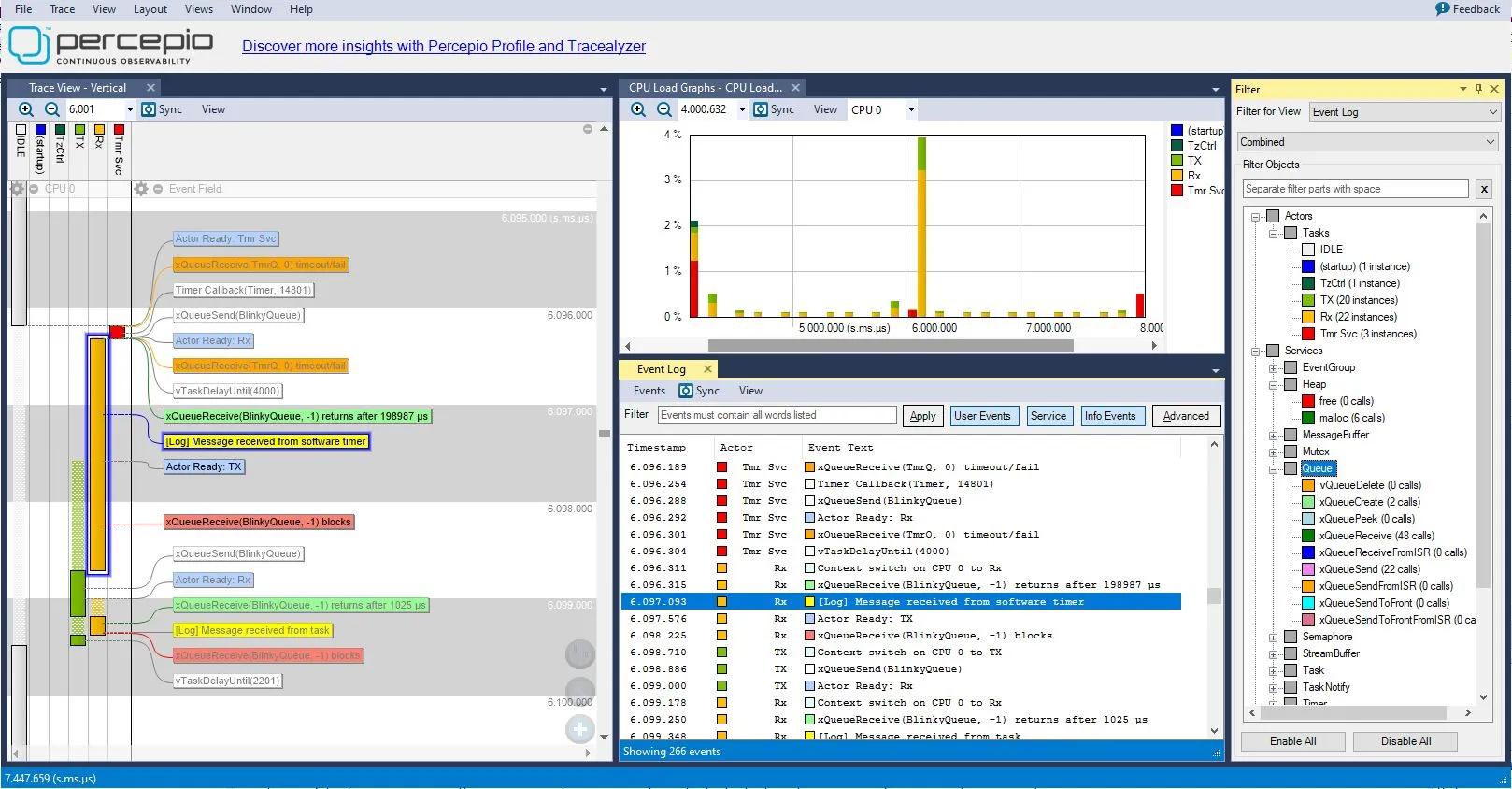Screen dimensions: 1512x789
Task: Clear the filter objects text box
Action: click(1484, 189)
